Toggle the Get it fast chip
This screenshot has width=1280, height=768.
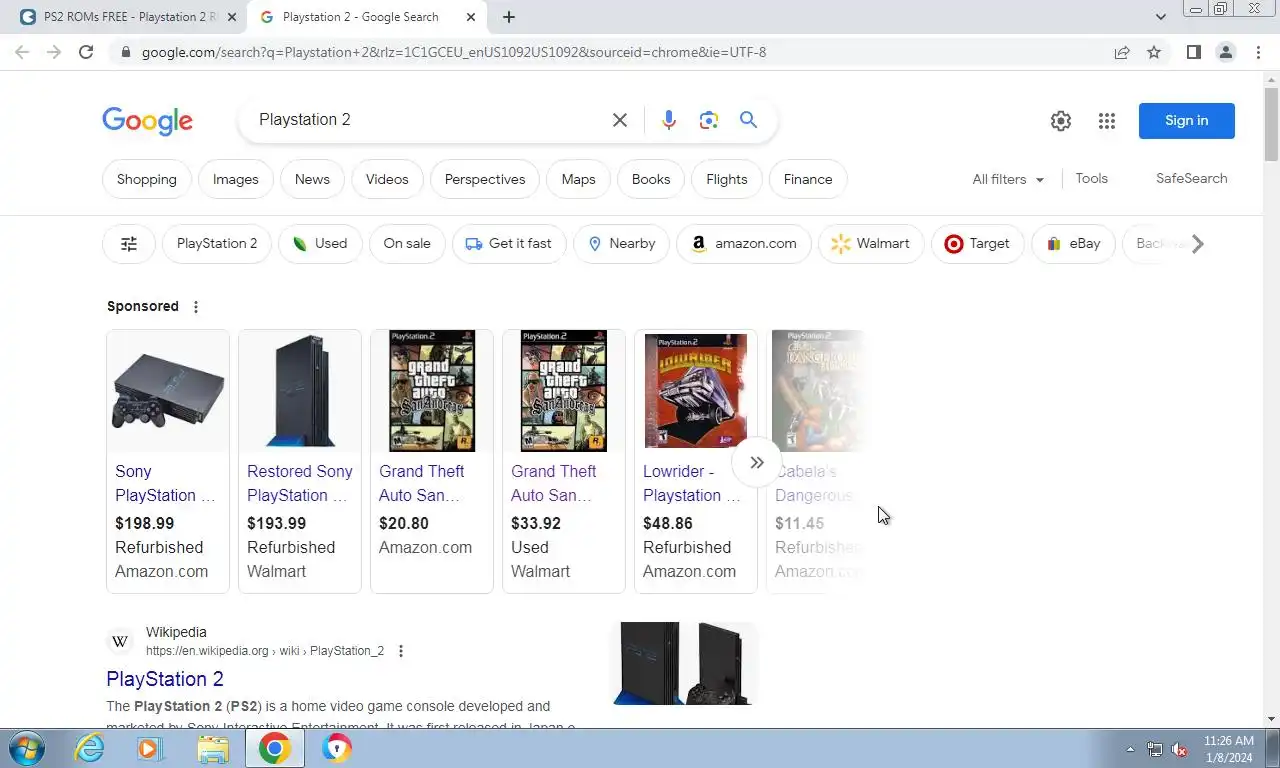pos(509,244)
